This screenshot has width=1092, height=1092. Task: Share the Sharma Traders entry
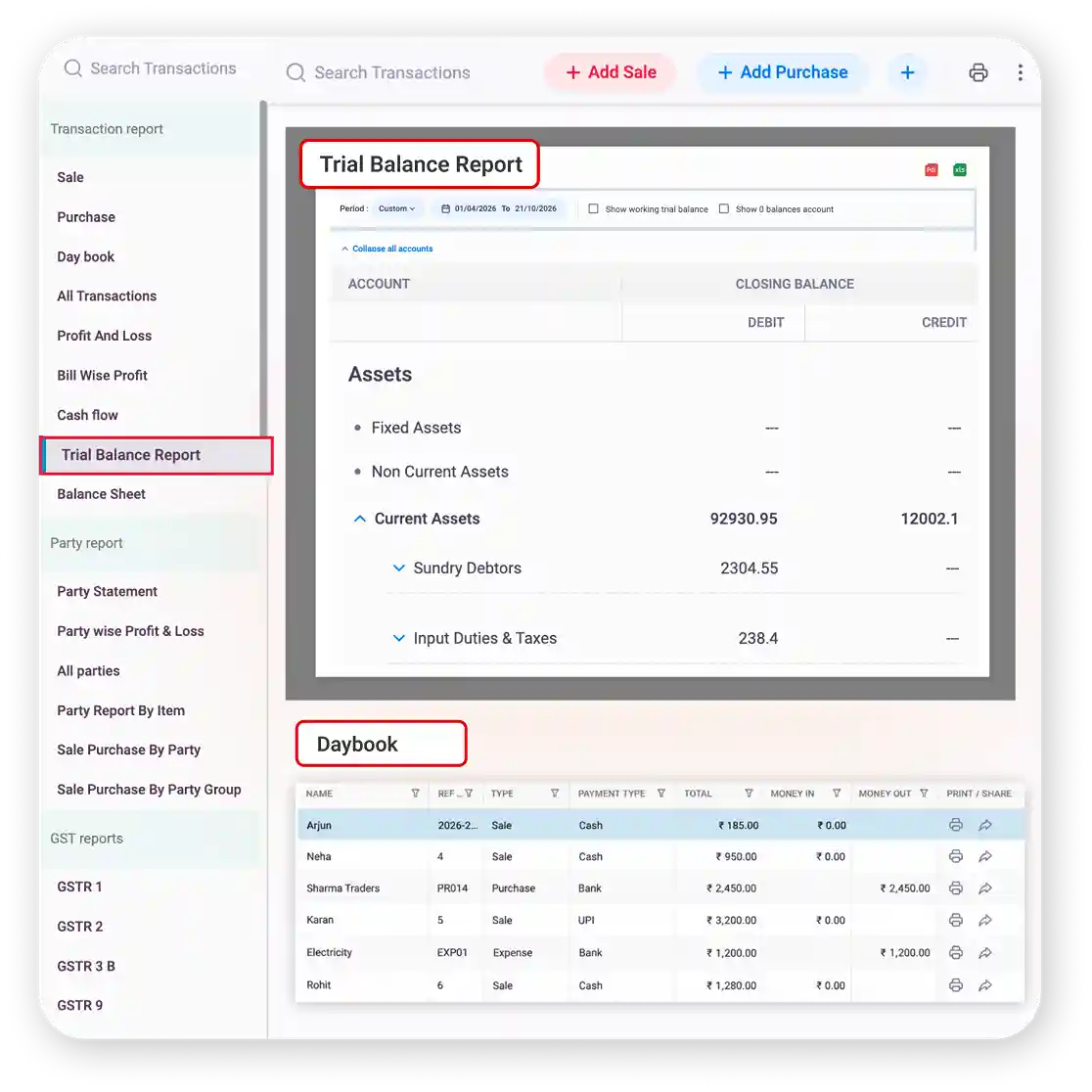coord(984,887)
